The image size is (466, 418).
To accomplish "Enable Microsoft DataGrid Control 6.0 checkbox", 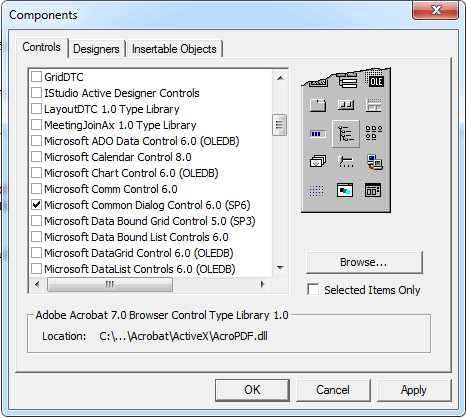I will point(36,253).
